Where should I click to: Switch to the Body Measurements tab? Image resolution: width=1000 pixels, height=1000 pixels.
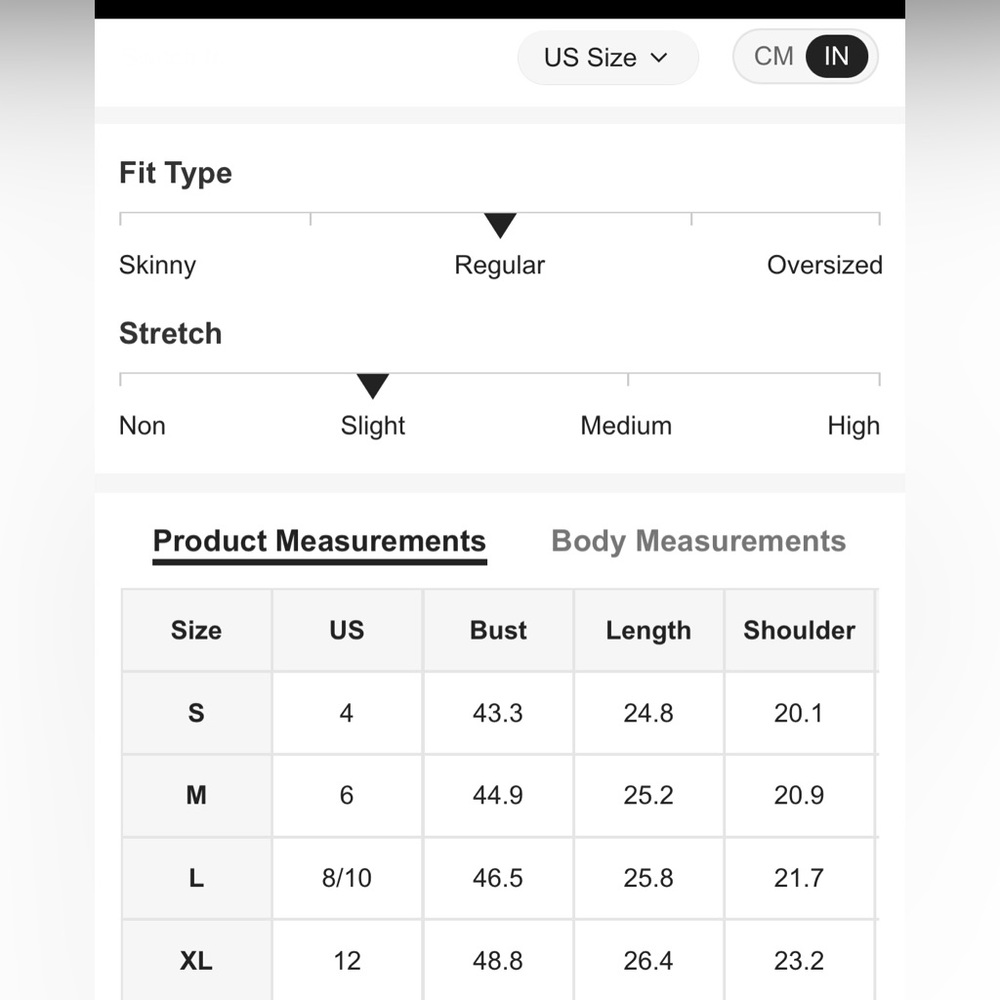click(698, 541)
